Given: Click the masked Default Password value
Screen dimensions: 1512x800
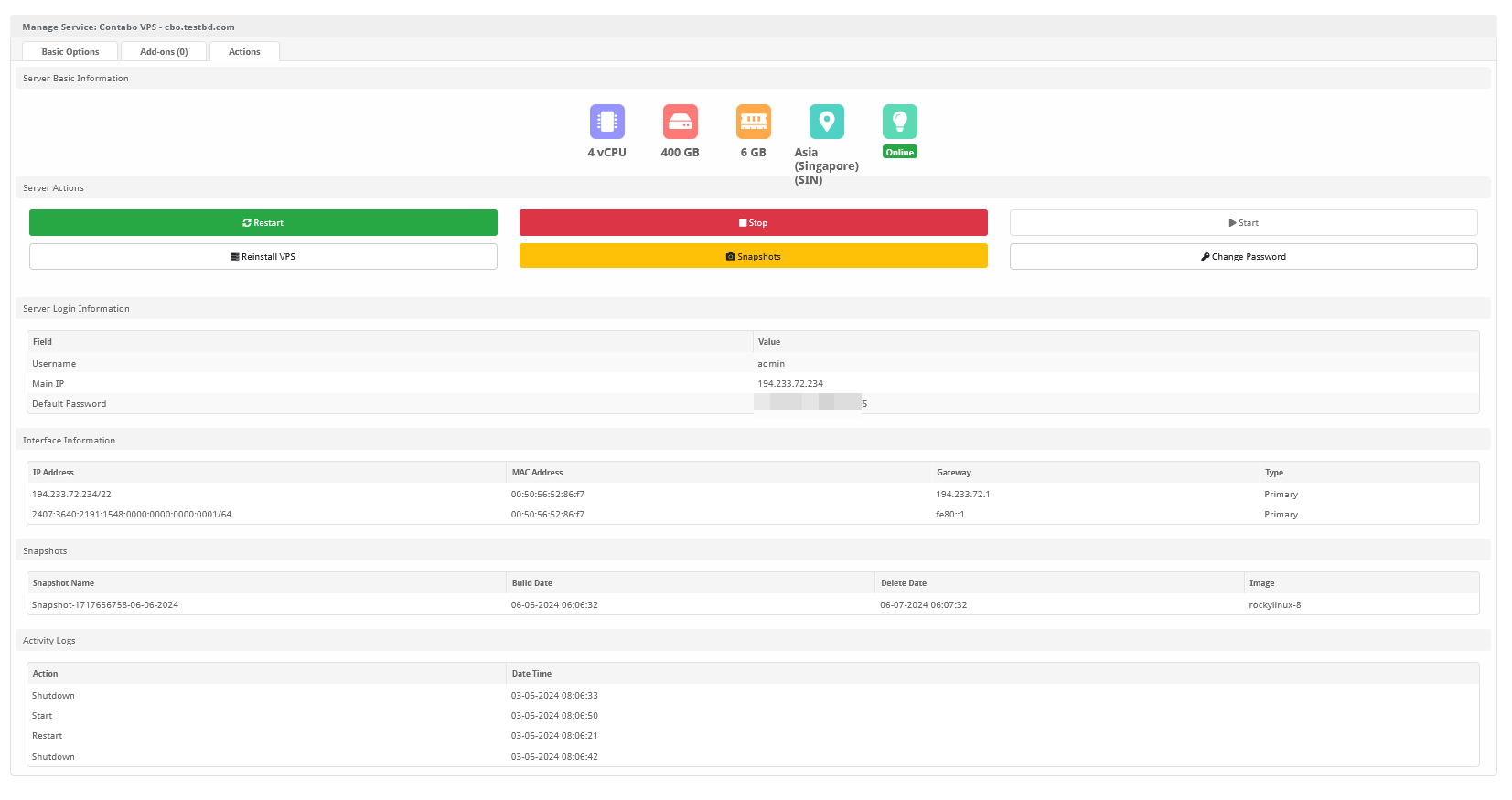Looking at the screenshot, I should click(810, 403).
